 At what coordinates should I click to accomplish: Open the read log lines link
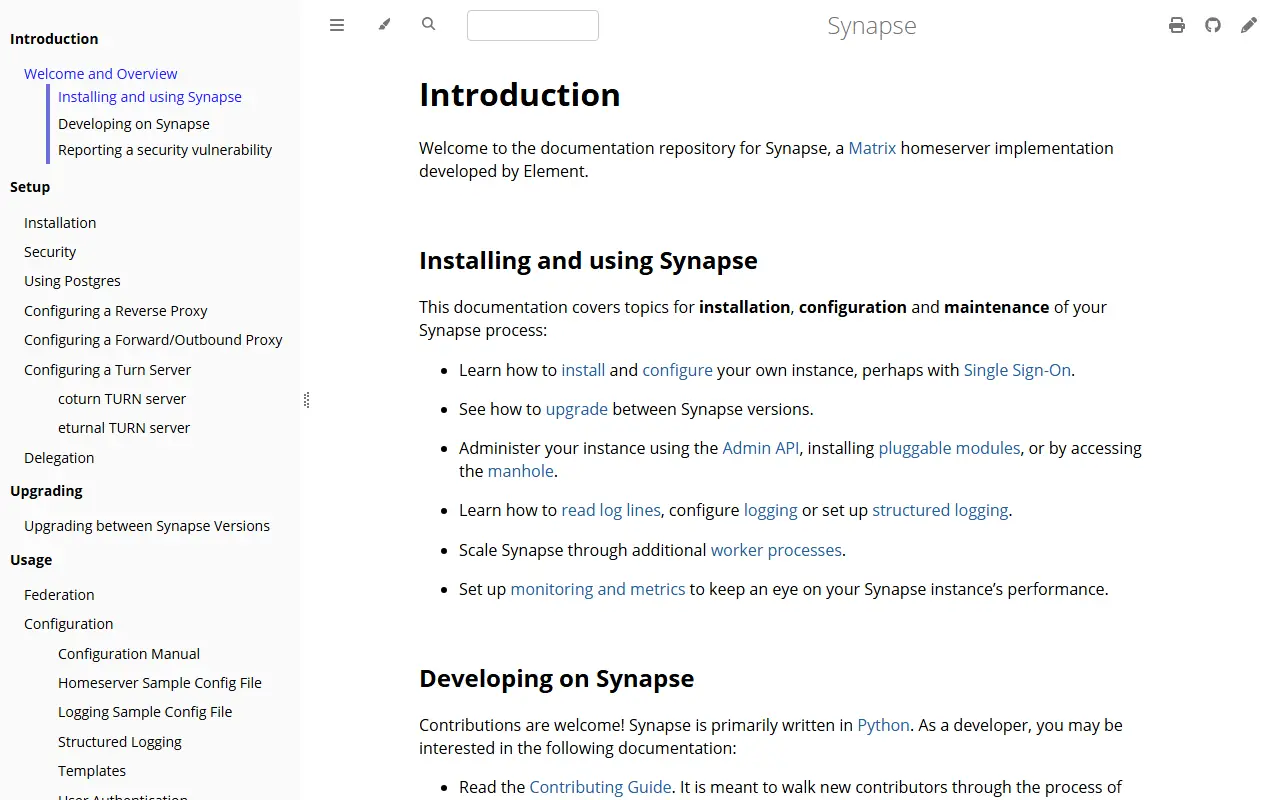611,510
